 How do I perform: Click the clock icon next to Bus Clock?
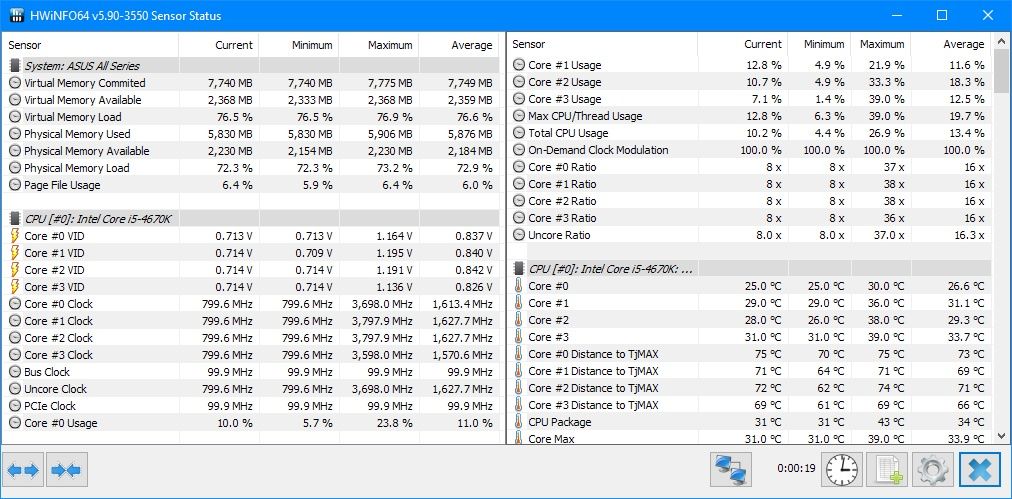pyautogui.click(x=15, y=372)
